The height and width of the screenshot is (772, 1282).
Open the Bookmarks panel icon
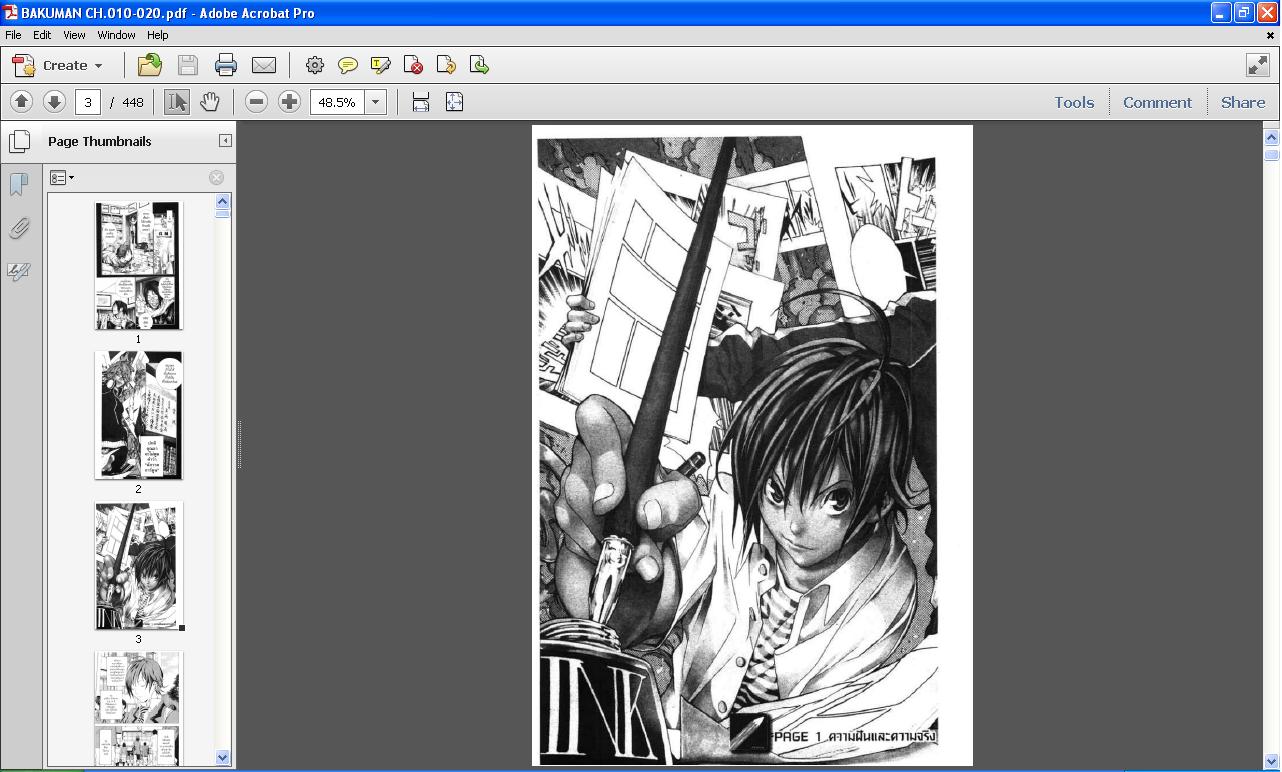(x=19, y=185)
